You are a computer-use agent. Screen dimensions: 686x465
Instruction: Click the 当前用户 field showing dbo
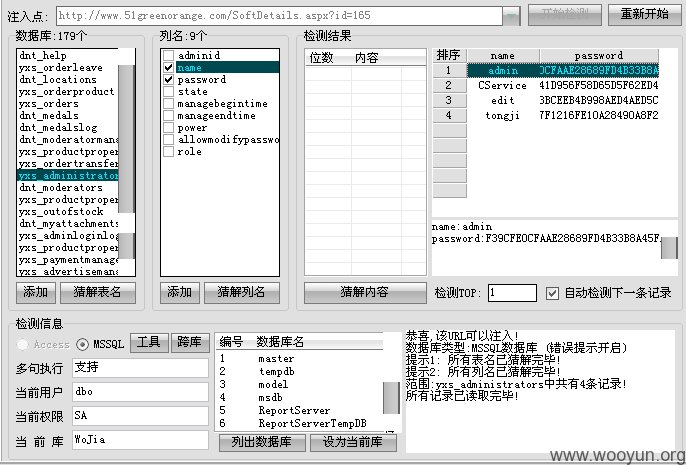pyautogui.click(x=140, y=392)
